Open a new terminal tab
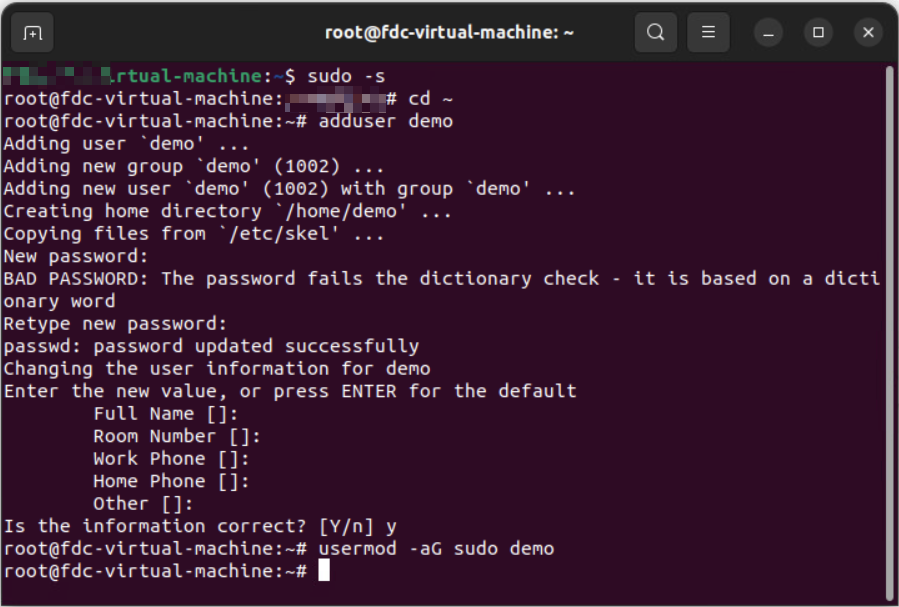This screenshot has width=899, height=607. (33, 33)
